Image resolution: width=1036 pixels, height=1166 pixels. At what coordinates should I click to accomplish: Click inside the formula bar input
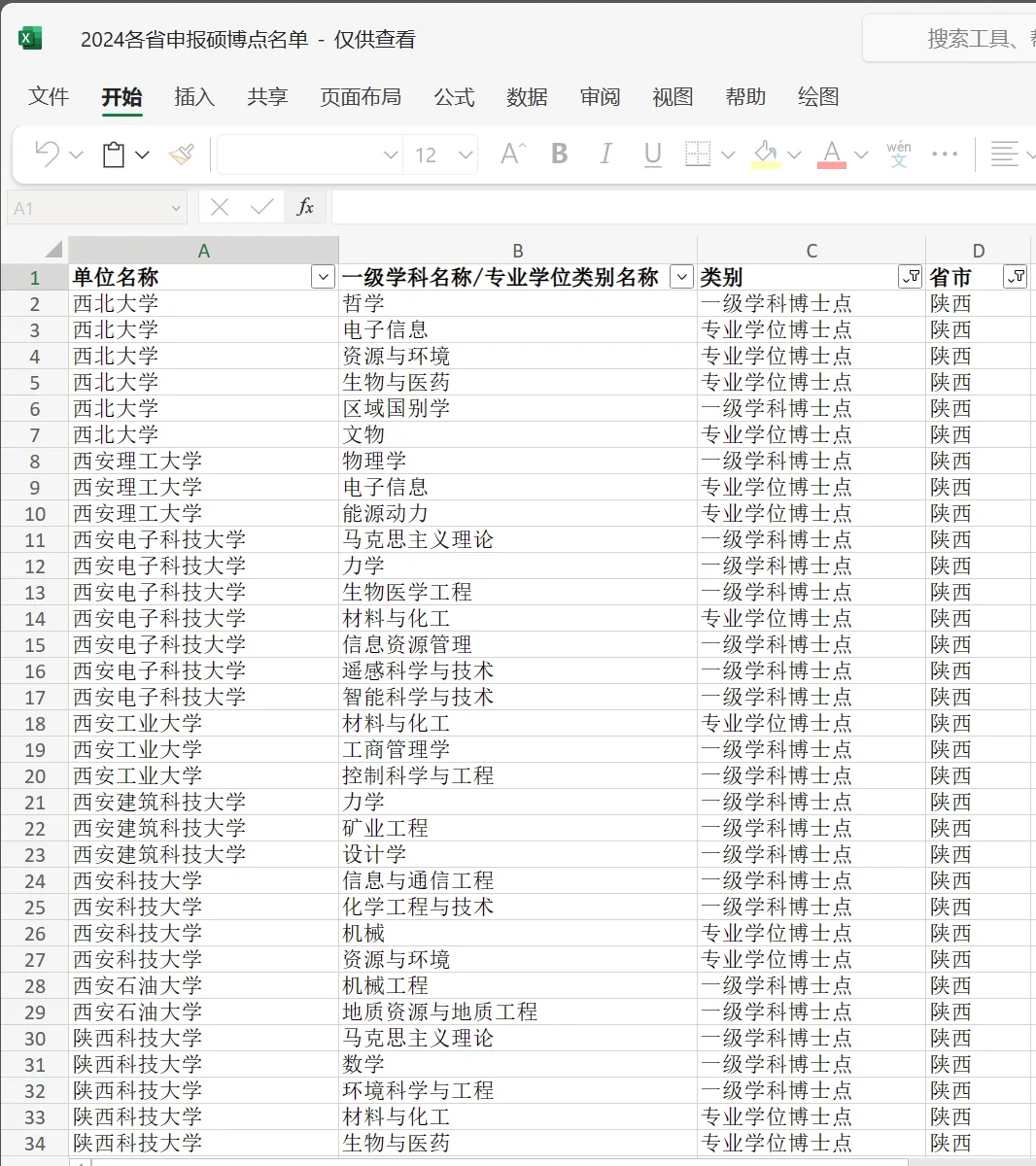[x=683, y=208]
